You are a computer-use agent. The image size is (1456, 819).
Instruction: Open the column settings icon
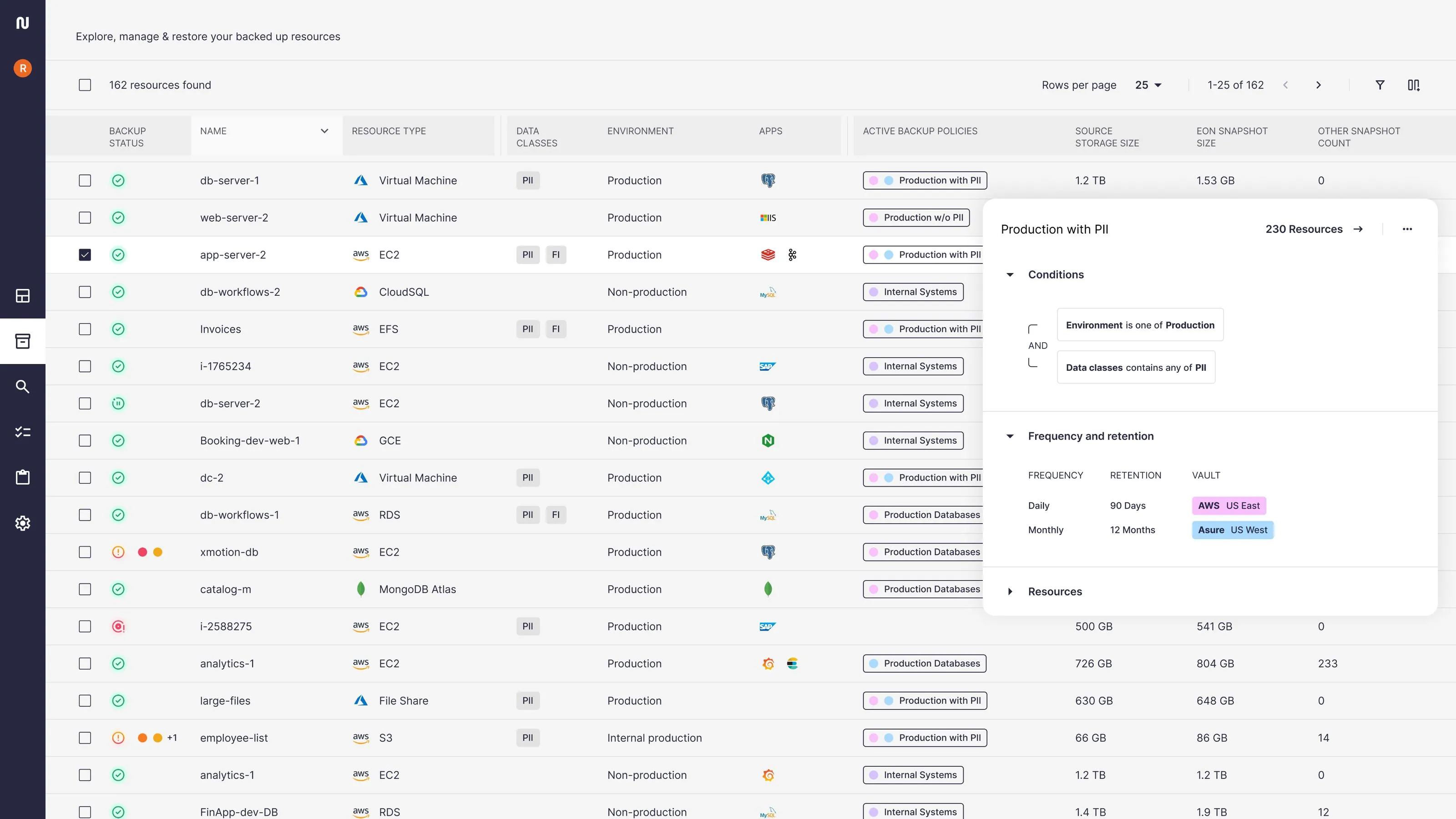point(1414,85)
